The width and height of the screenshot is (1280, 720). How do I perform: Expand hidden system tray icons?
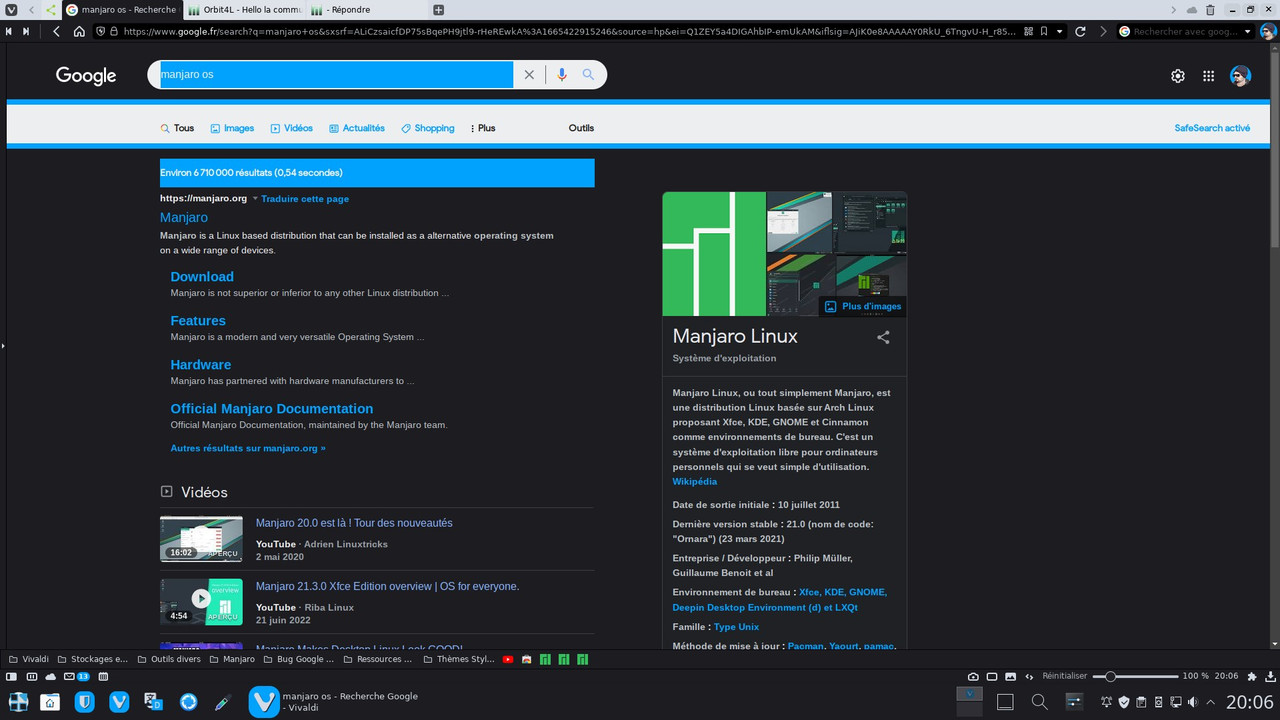tap(1210, 702)
